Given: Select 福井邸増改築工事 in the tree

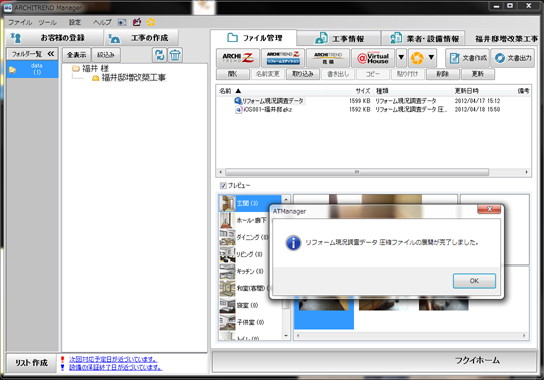Looking at the screenshot, I should pos(129,77).
